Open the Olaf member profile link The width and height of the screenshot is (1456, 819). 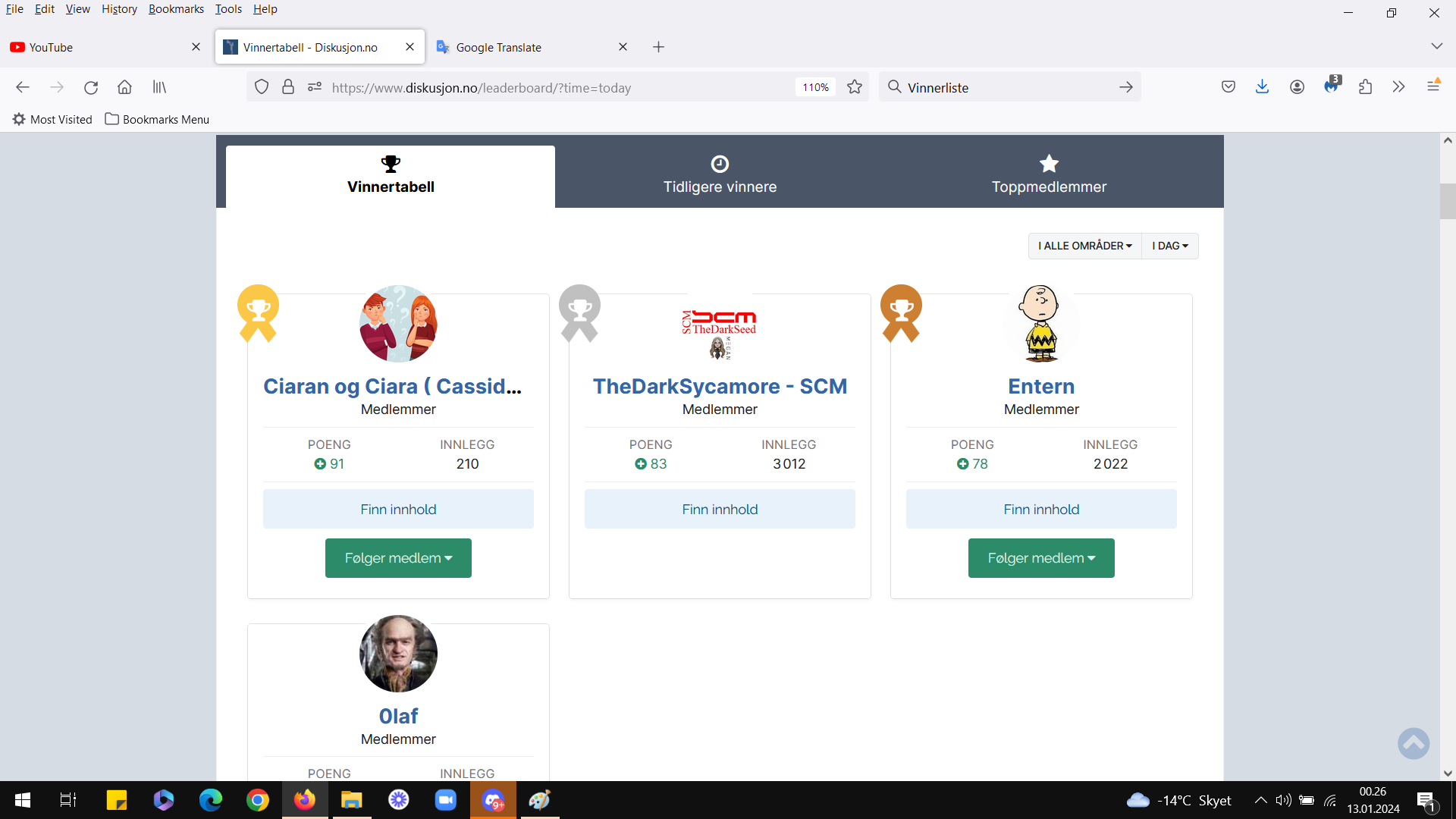(x=398, y=716)
